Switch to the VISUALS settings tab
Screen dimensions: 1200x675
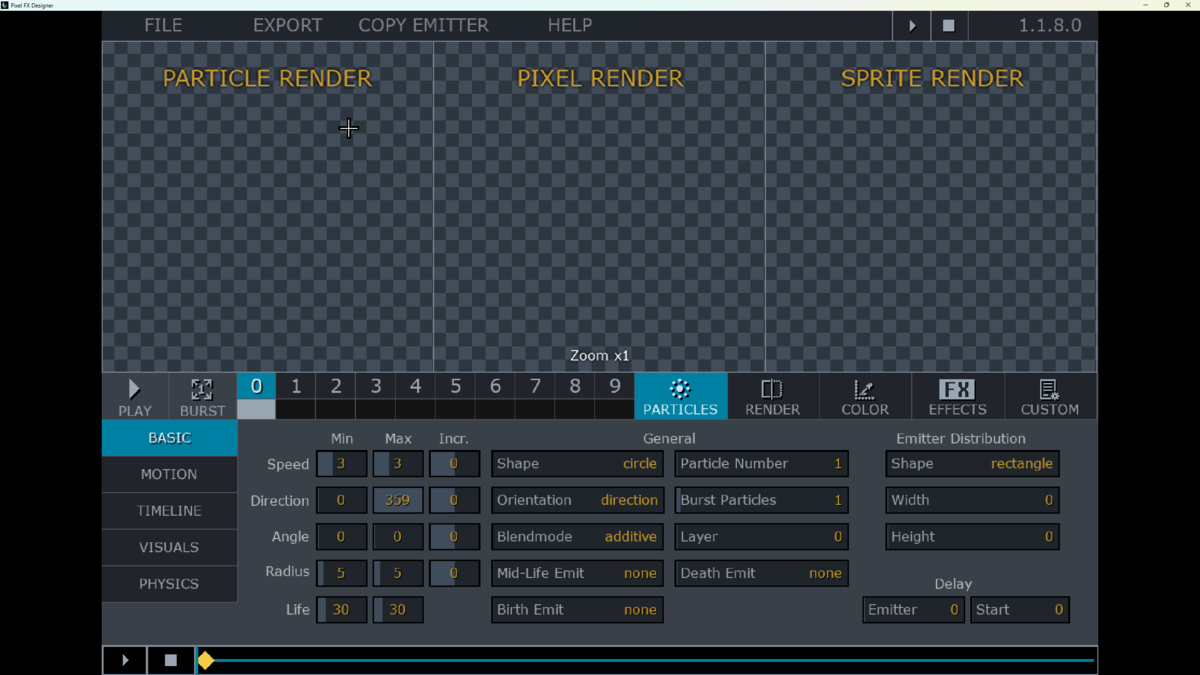click(170, 547)
